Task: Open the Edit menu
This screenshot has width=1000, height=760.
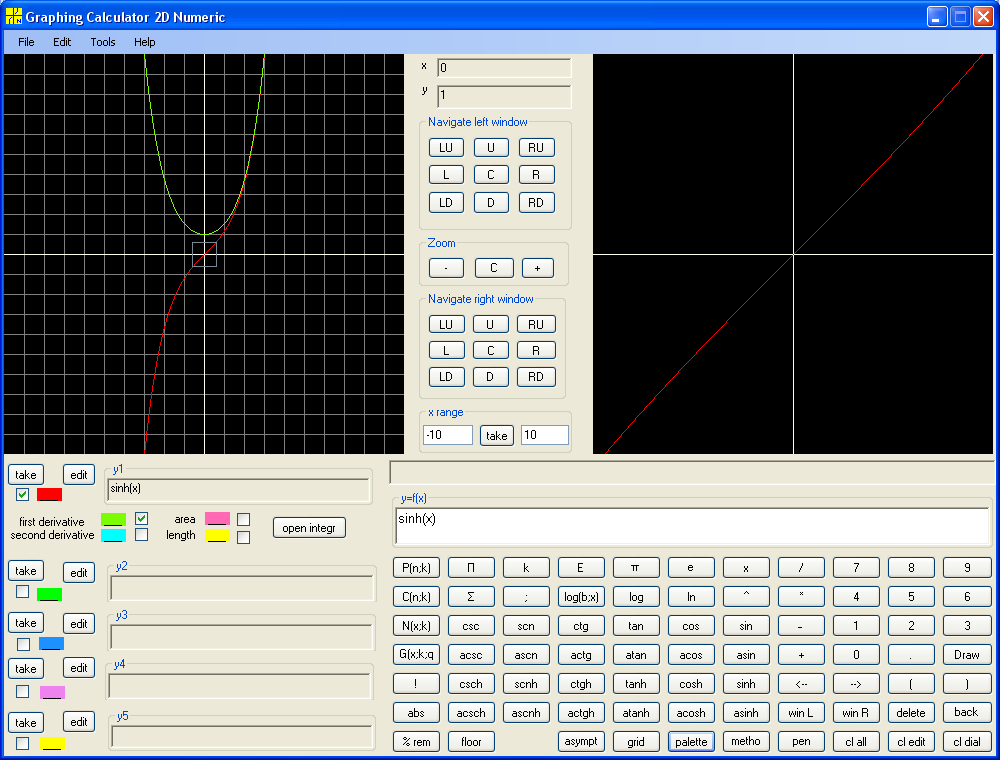Action: pos(62,42)
